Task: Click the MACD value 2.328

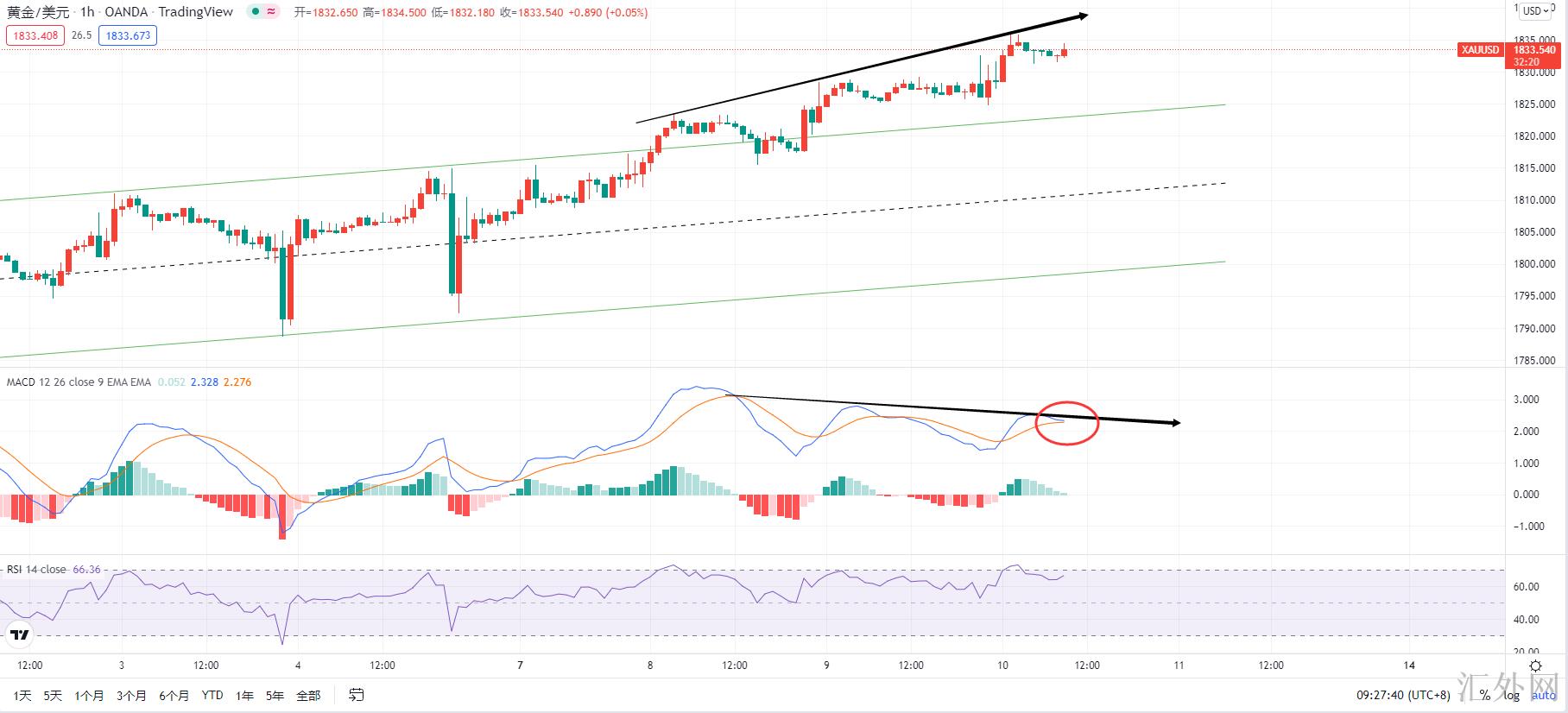Action: click(204, 382)
